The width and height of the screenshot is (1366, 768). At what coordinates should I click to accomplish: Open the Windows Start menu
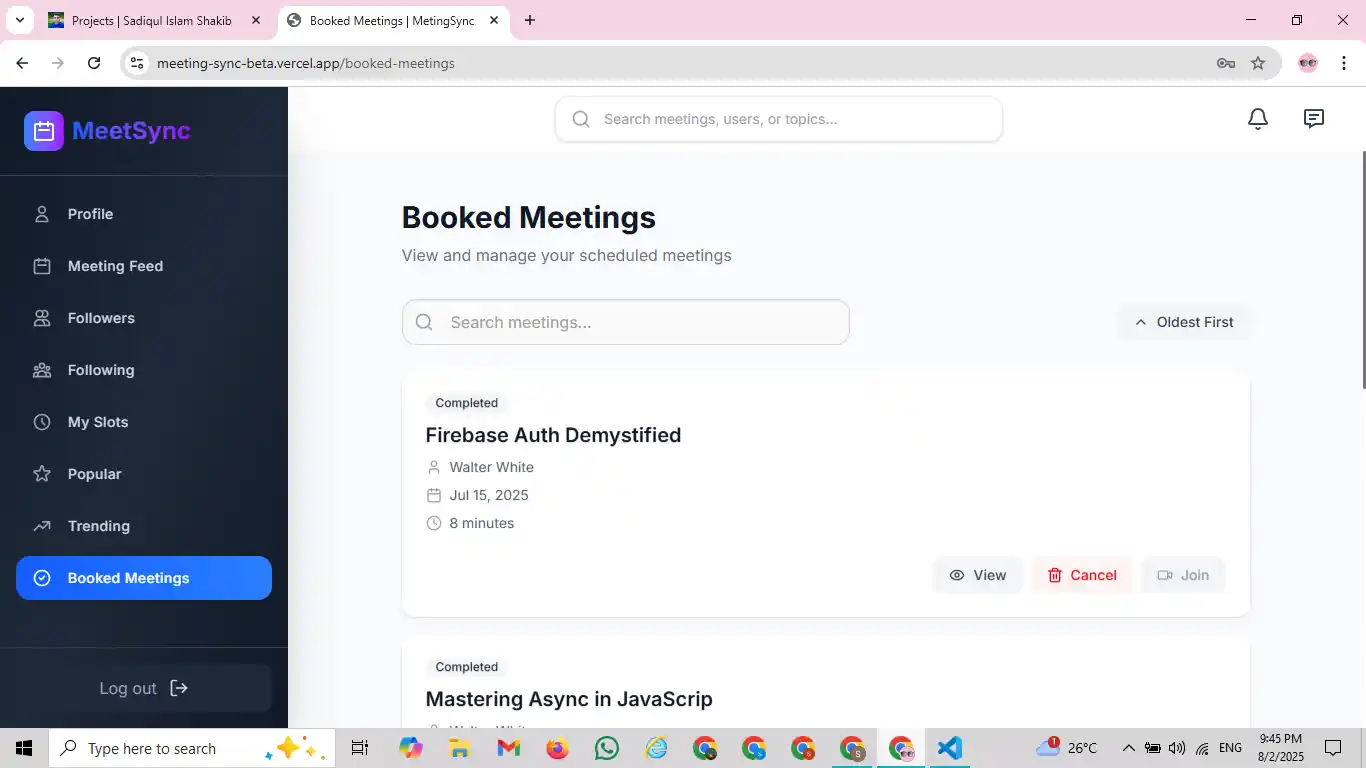coord(24,748)
